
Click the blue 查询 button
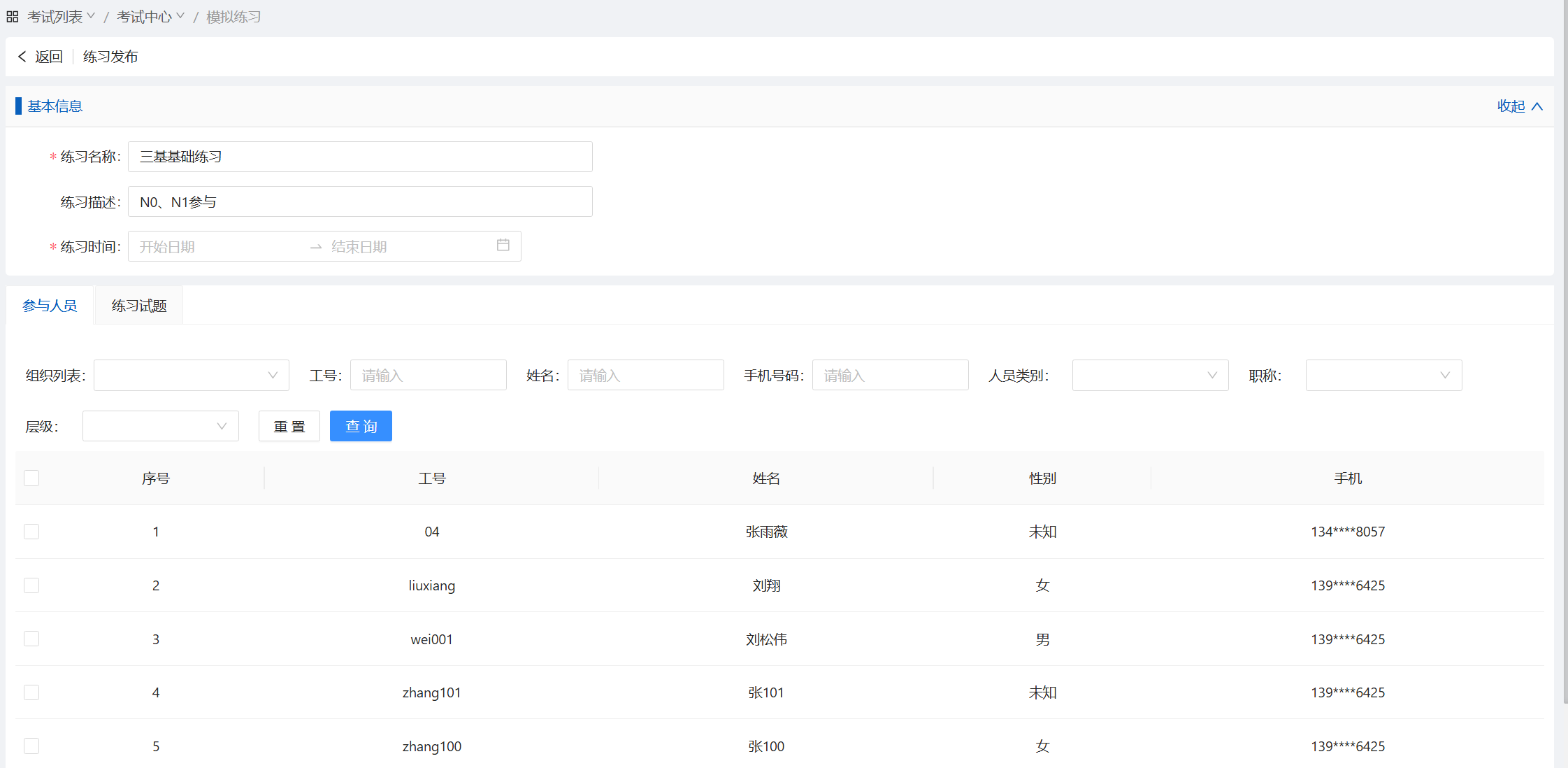tap(361, 427)
